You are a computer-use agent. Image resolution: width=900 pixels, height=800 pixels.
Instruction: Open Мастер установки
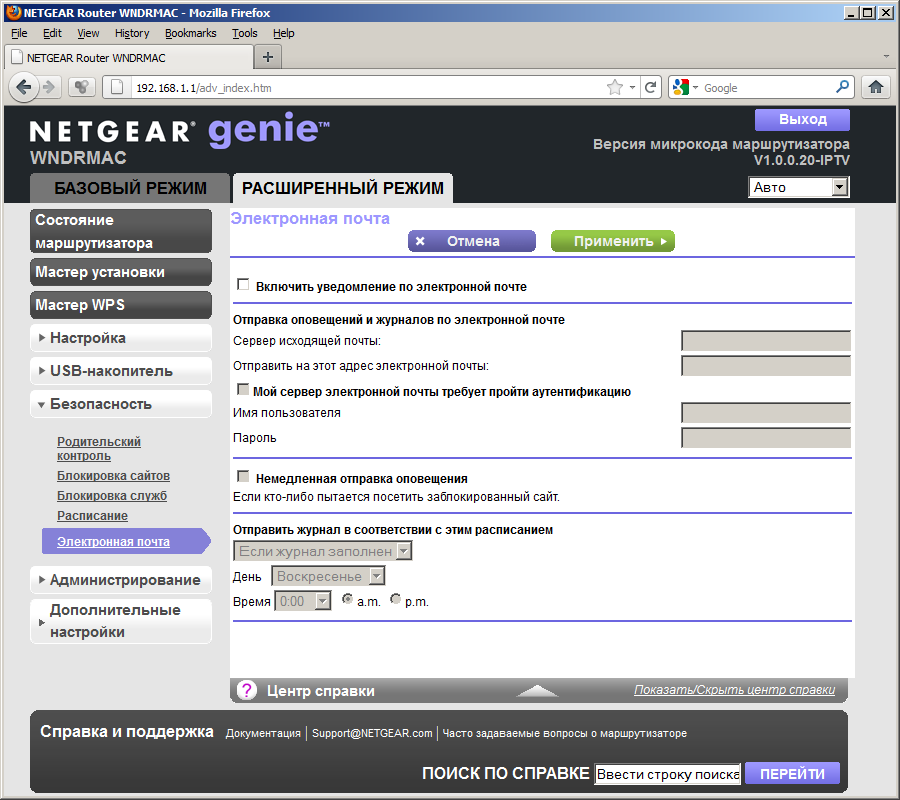[x=121, y=272]
